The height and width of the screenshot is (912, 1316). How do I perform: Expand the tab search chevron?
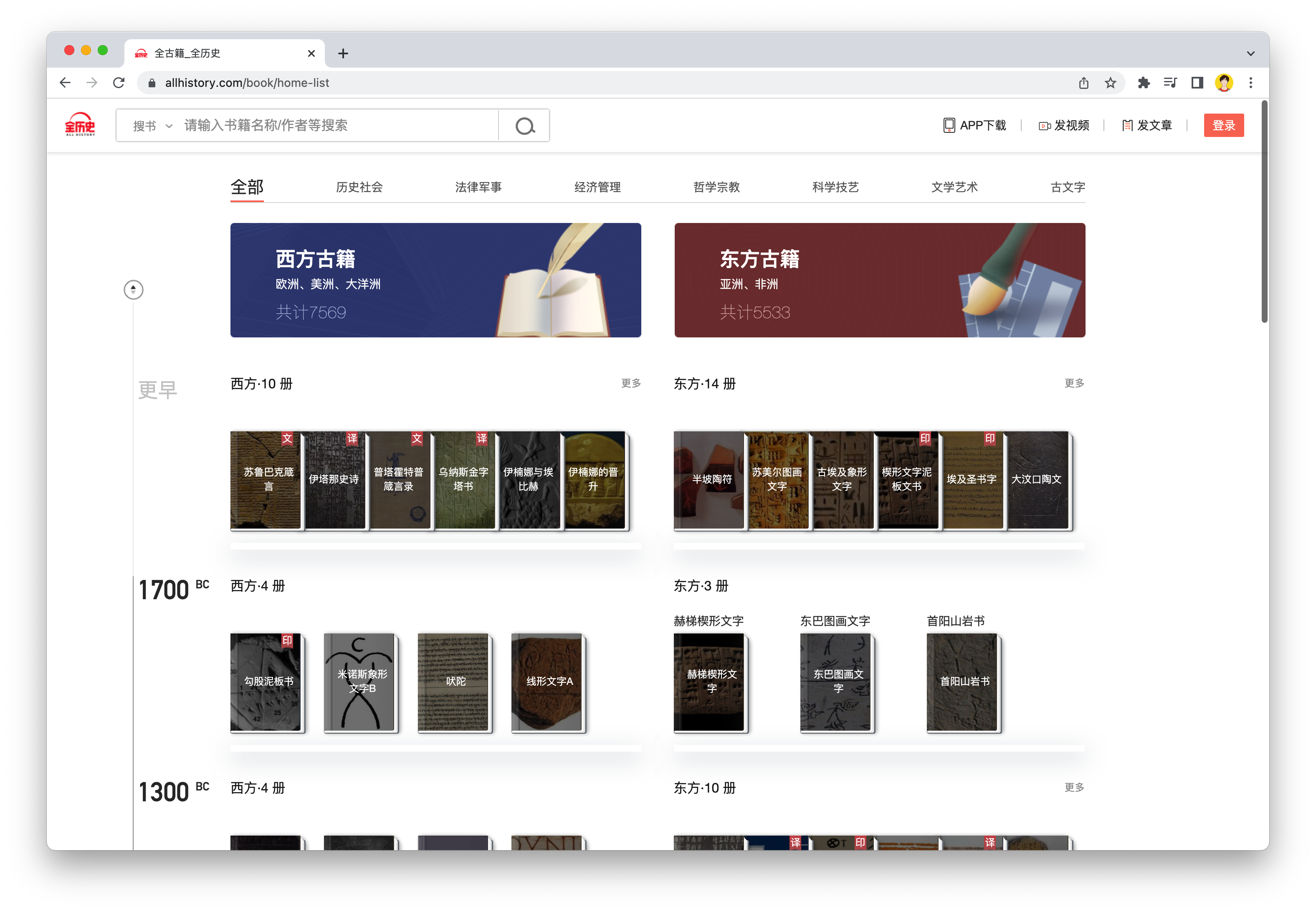click(1250, 53)
